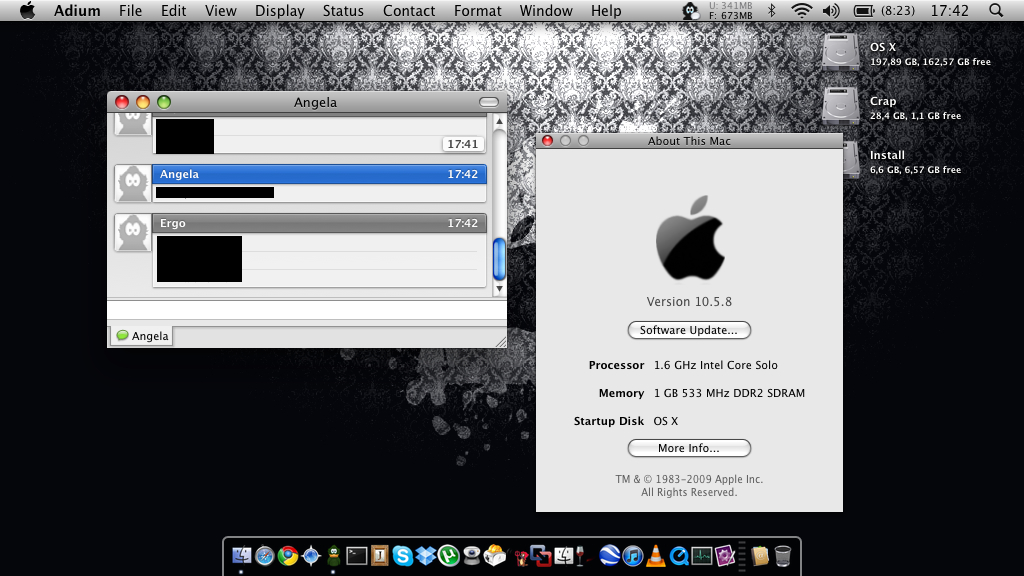This screenshot has width=1024, height=576.
Task: Click the memory usage readout in menu bar
Action: (730, 10)
